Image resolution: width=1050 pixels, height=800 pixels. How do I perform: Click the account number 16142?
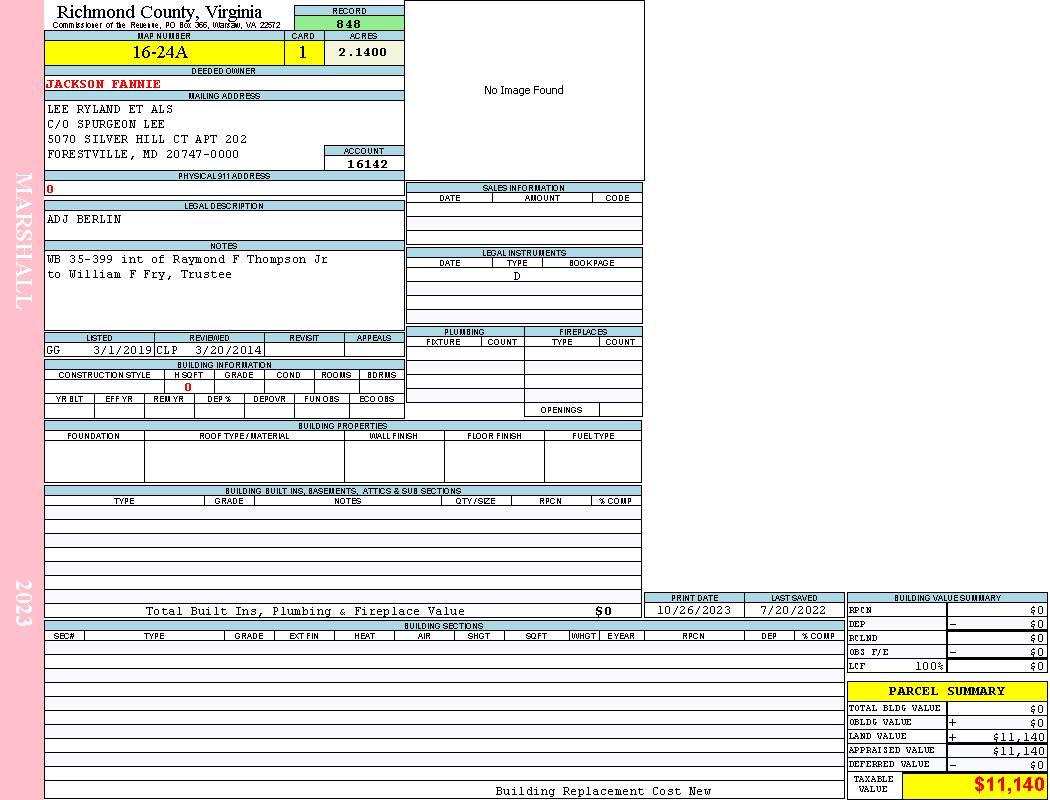click(367, 164)
